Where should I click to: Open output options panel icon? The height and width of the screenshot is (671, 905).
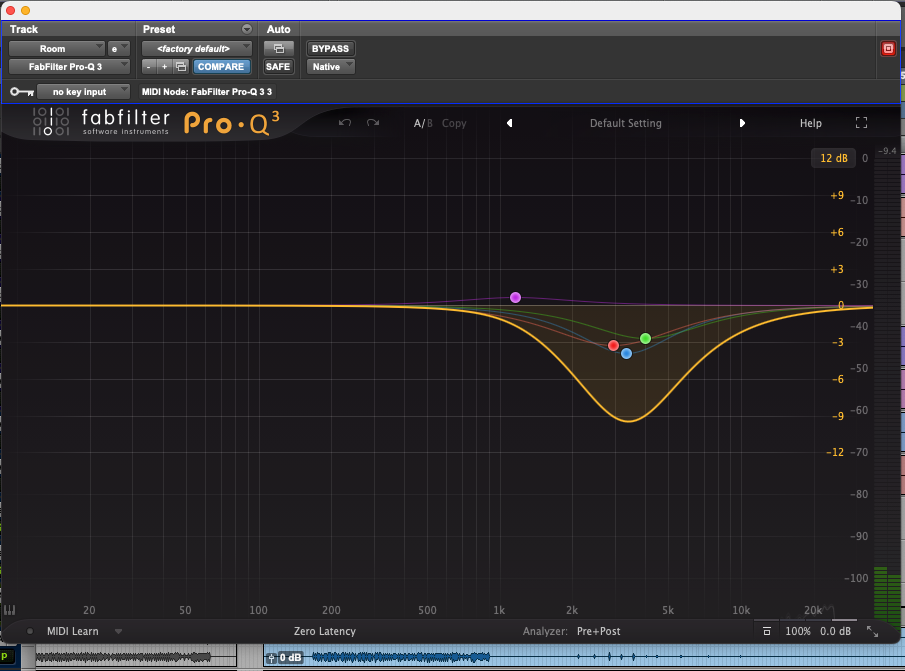pyautogui.click(x=766, y=631)
